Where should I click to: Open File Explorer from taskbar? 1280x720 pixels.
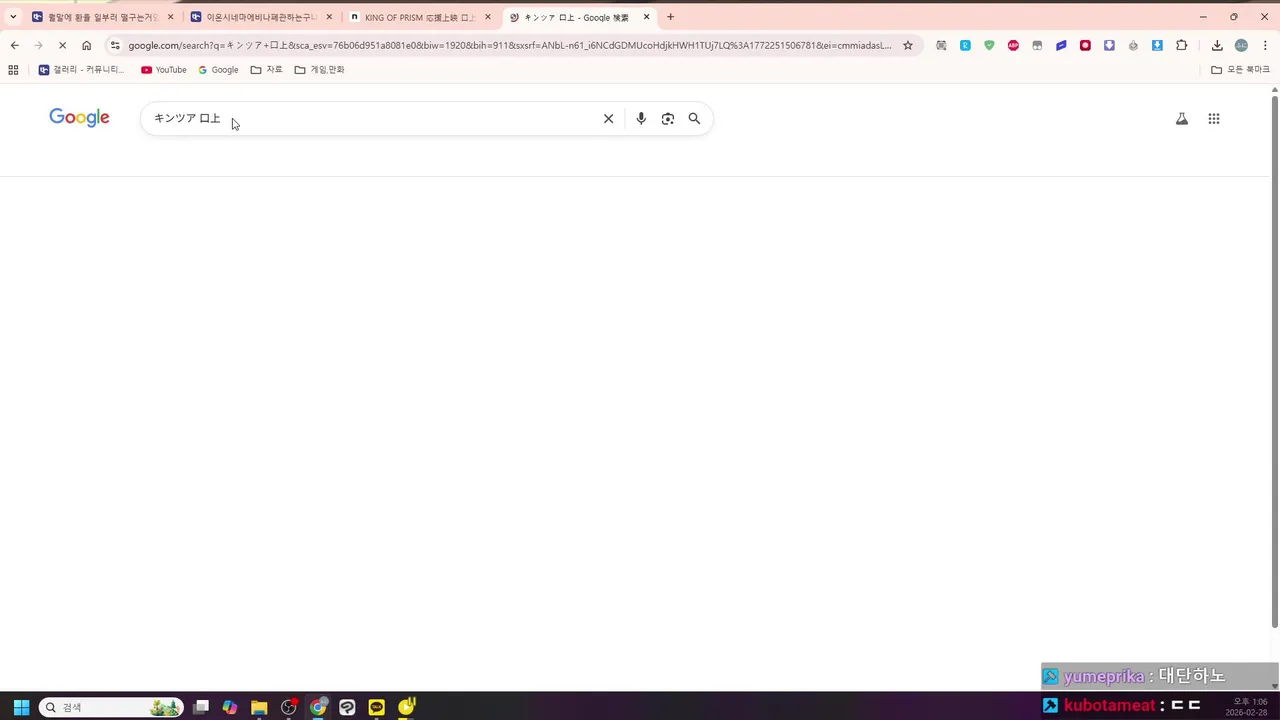tap(259, 707)
